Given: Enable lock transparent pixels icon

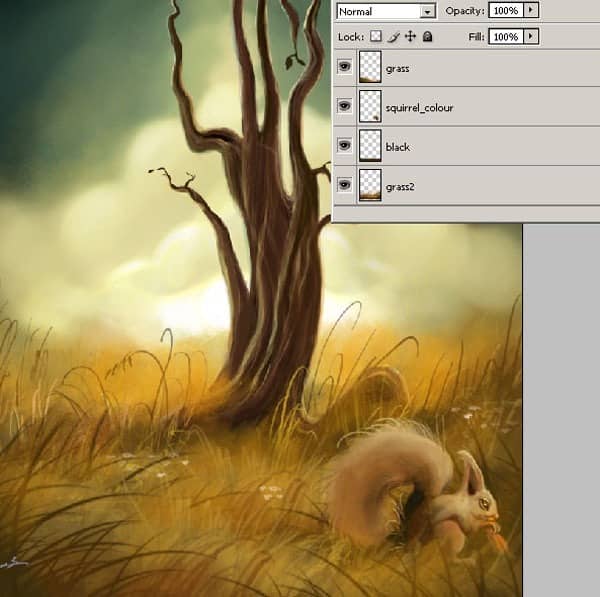Looking at the screenshot, I should tap(376, 36).
